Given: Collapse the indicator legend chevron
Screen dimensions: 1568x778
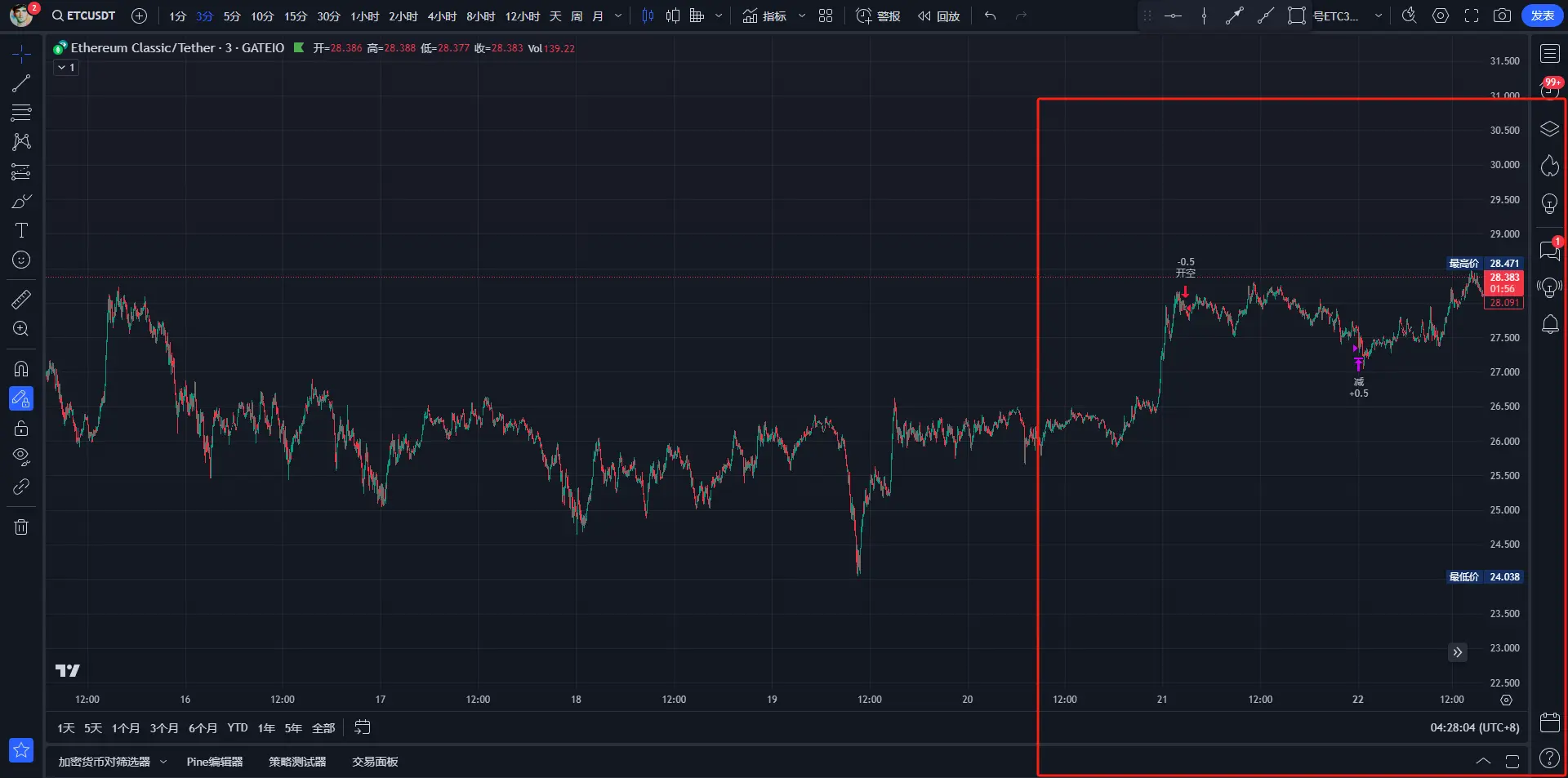Looking at the screenshot, I should point(66,68).
